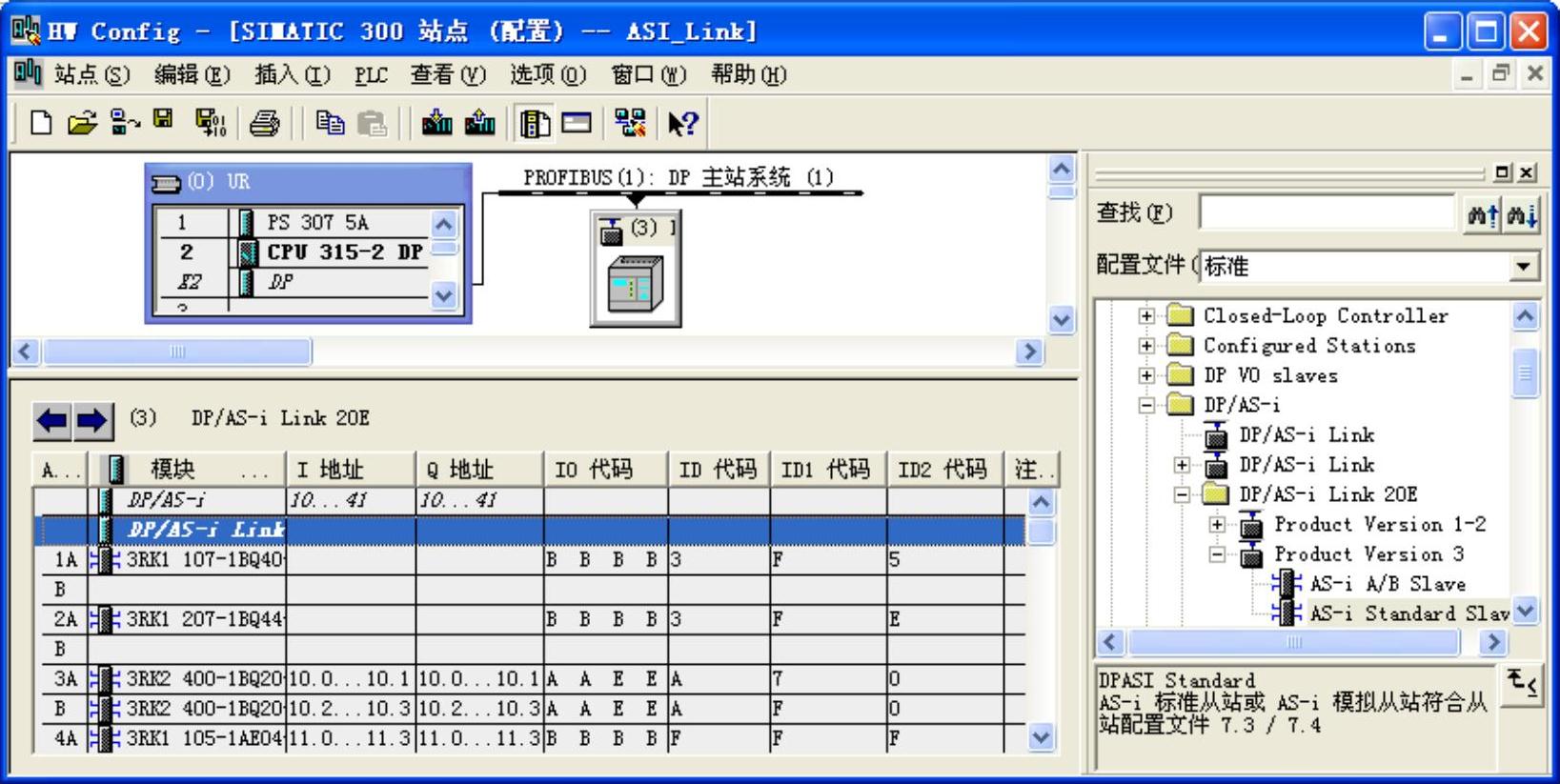Click the open online station icon
Image resolution: width=1560 pixels, height=784 pixels.
tap(125, 123)
